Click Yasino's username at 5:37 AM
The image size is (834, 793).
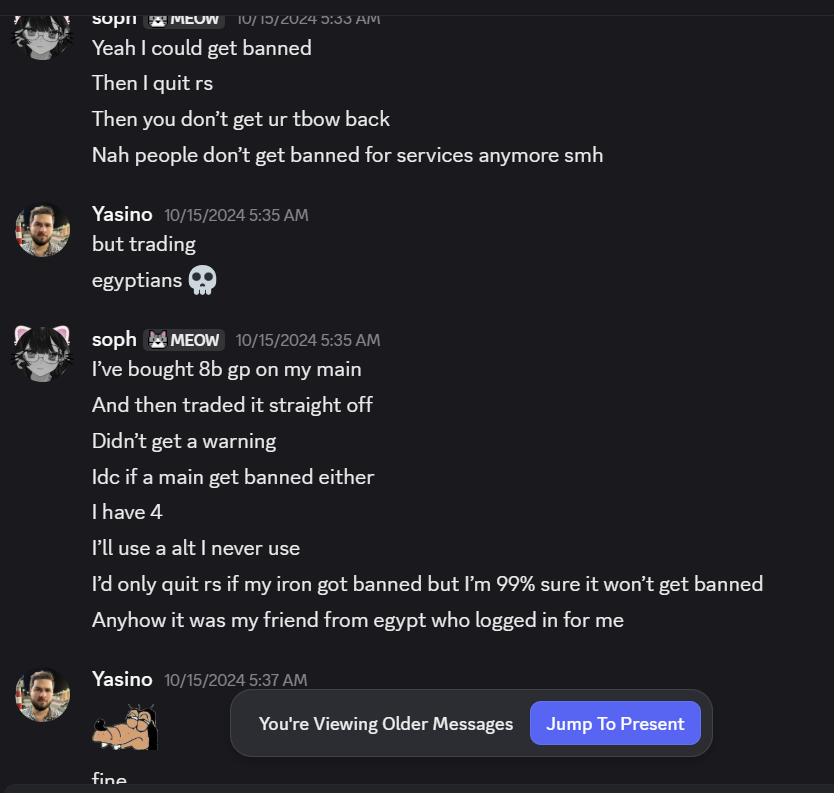tap(122, 679)
